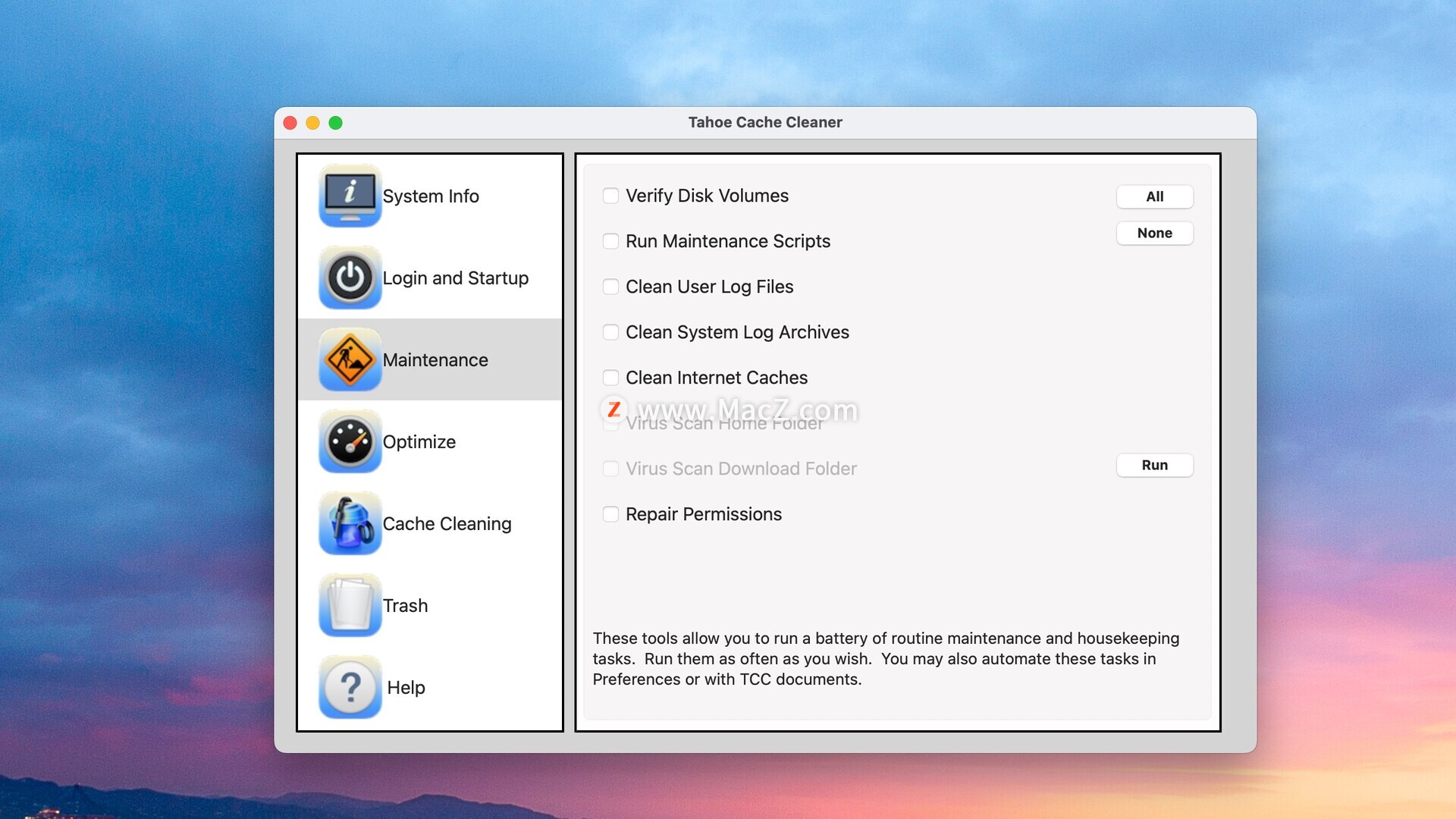Check Run Maintenance Scripts option
Screen dimensions: 1456x819
pos(610,241)
